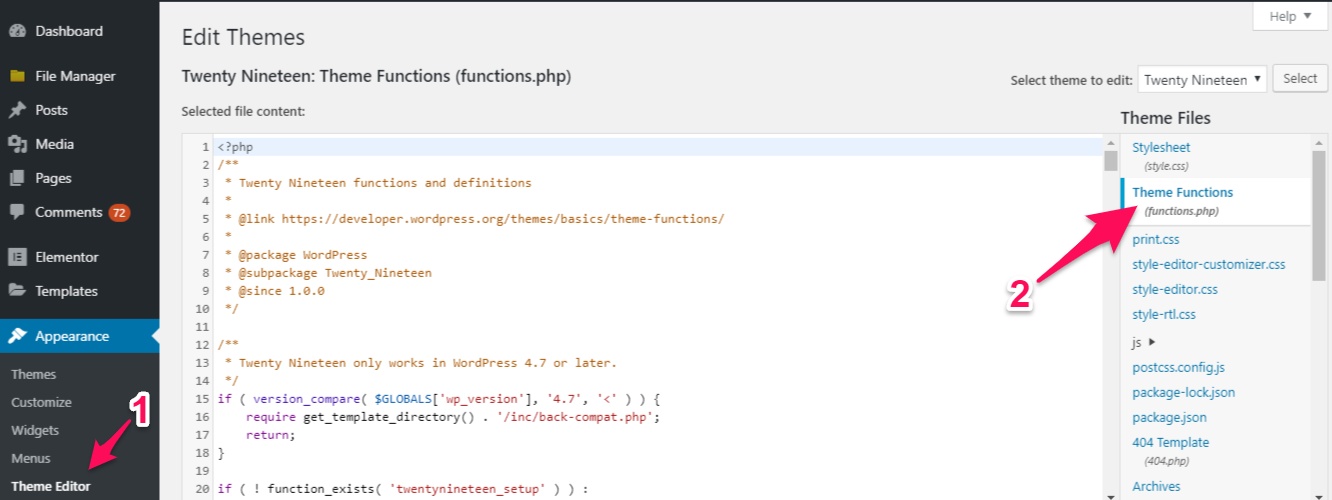1332x500 pixels.
Task: Click the Dashboard gauge icon
Action: (x=17, y=31)
